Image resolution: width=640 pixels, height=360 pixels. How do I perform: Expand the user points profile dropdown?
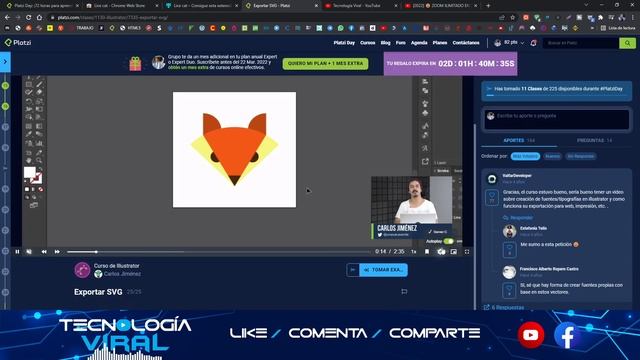coord(509,43)
